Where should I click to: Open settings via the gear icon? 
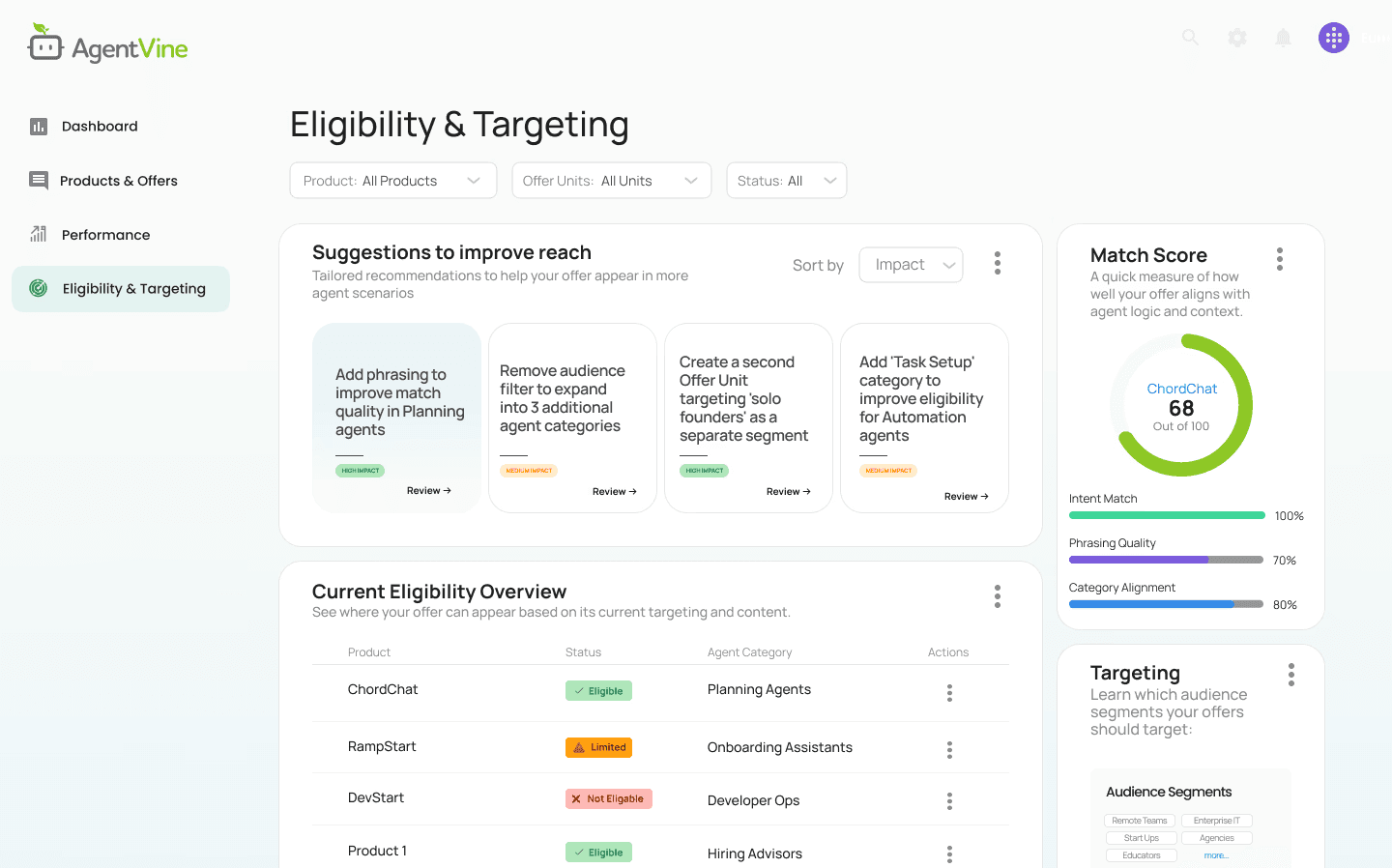point(1237,38)
